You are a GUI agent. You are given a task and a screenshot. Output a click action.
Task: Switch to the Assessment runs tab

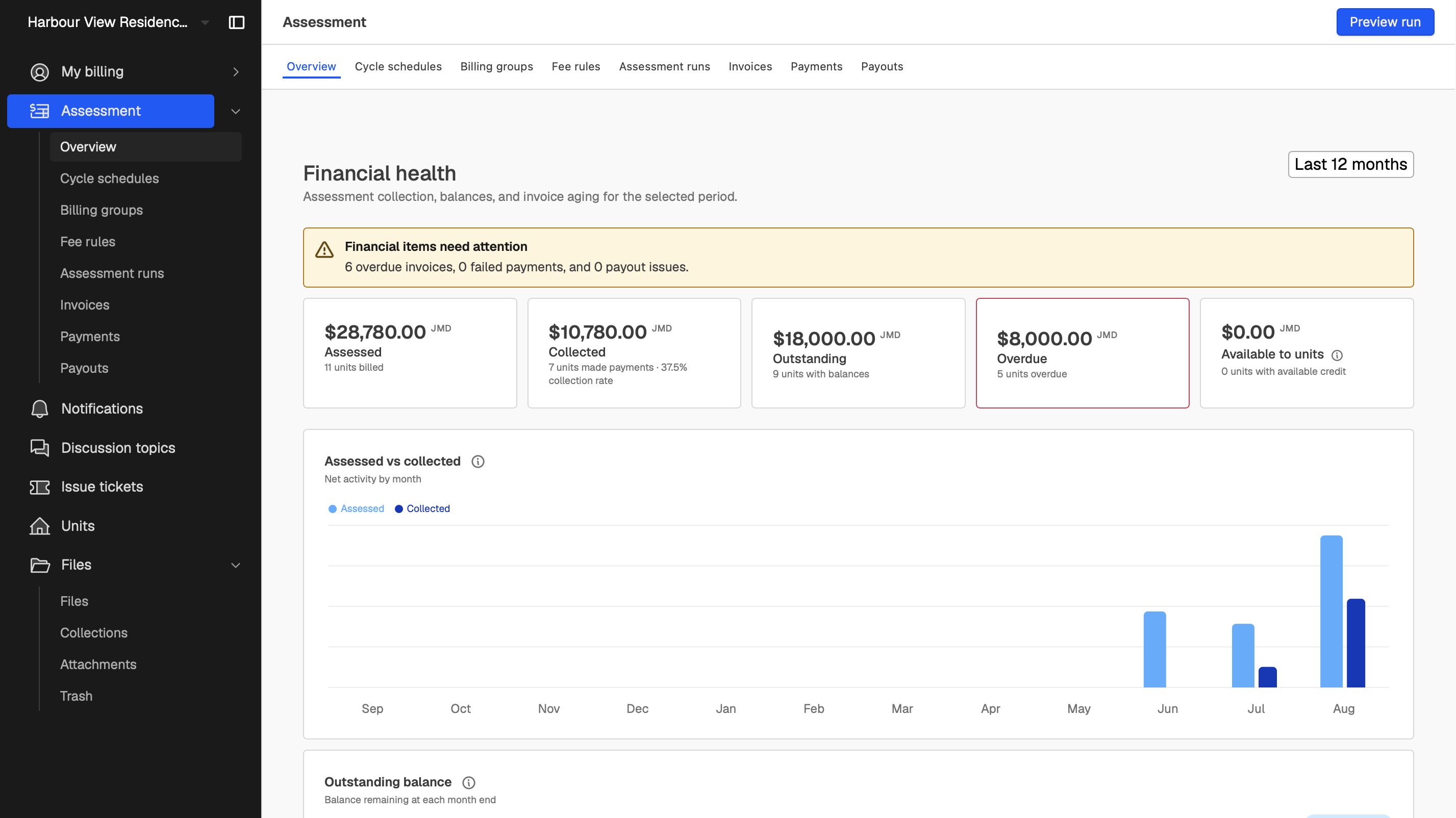tap(664, 67)
